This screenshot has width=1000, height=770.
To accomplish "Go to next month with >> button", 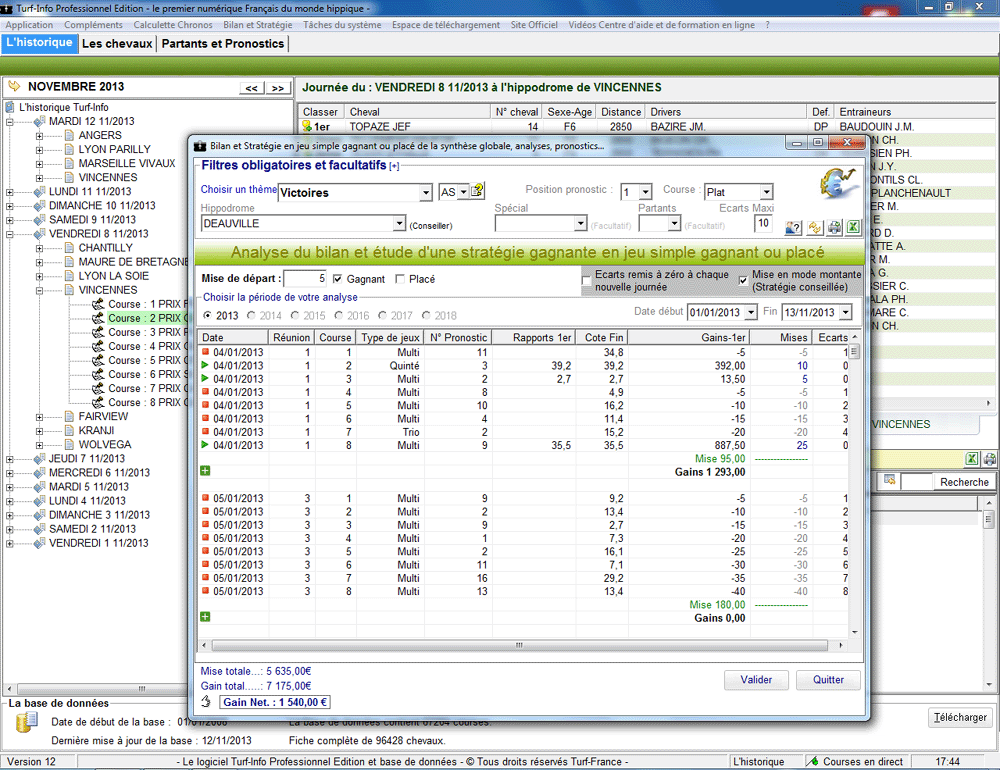I will [278, 88].
